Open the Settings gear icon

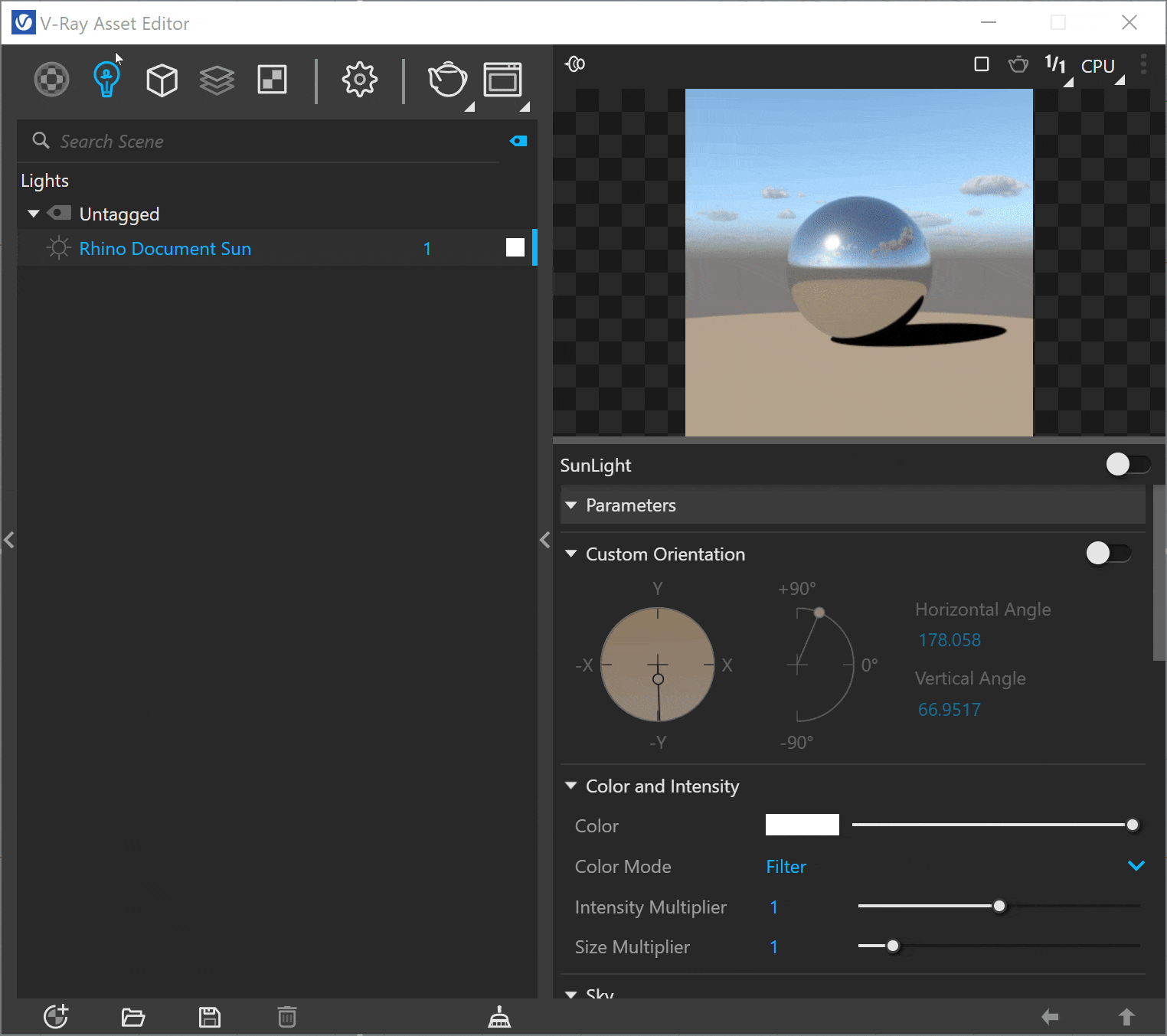[359, 80]
